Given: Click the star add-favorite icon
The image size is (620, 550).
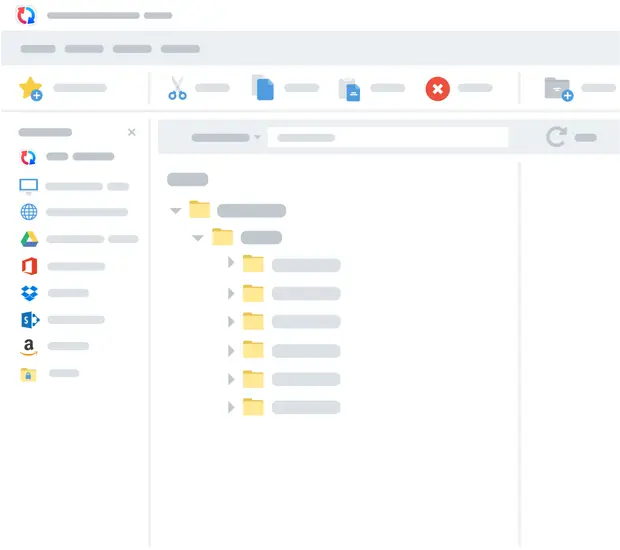Looking at the screenshot, I should (x=30, y=89).
